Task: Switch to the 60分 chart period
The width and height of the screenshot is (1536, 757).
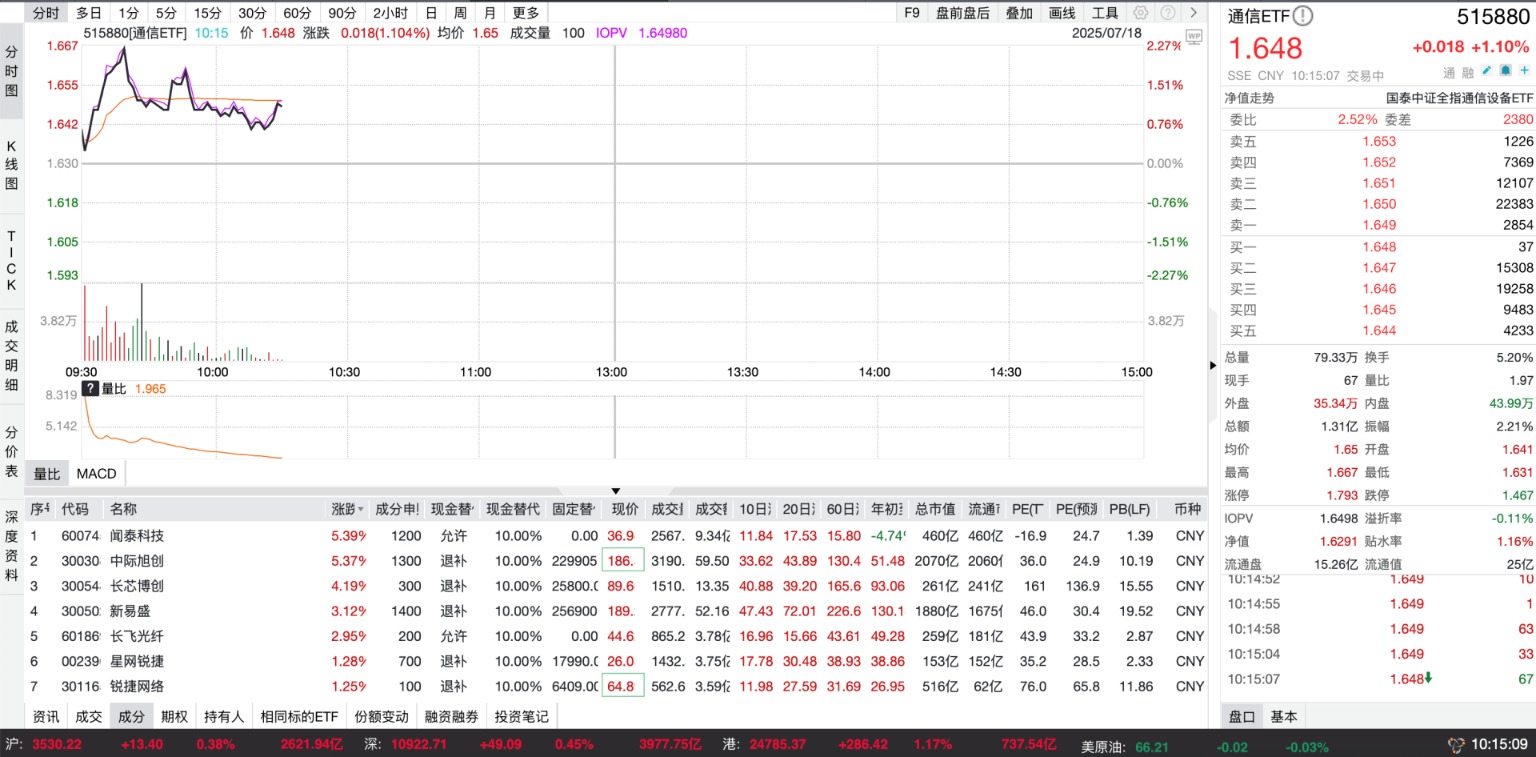Action: (297, 13)
